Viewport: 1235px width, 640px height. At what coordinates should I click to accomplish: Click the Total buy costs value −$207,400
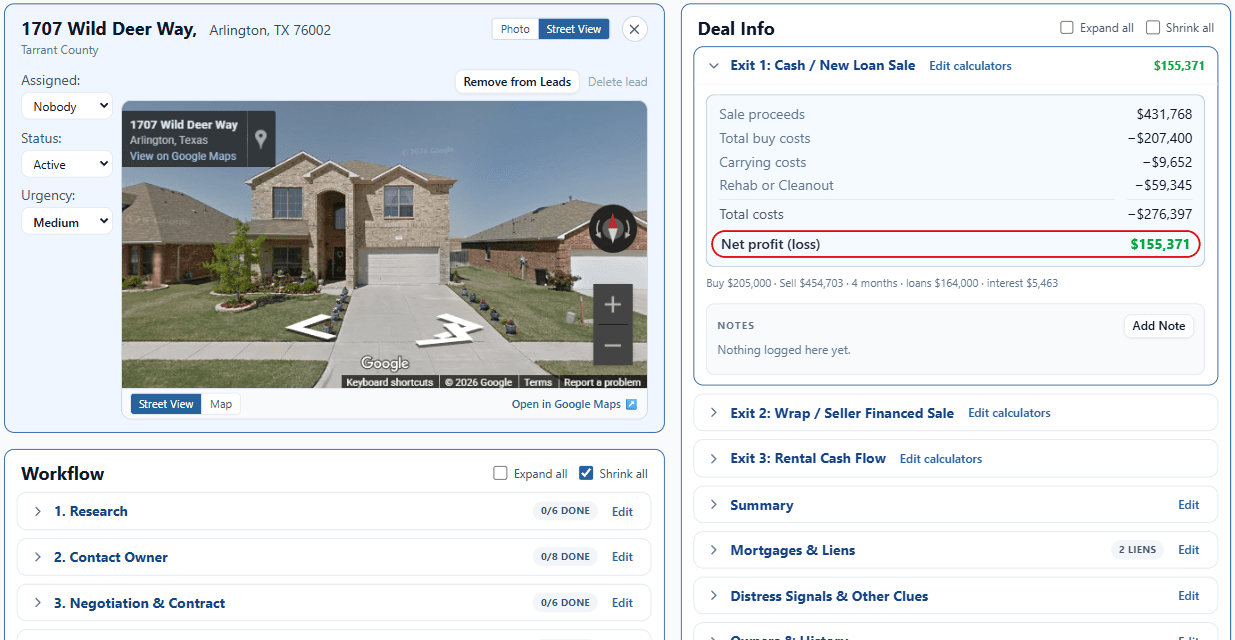click(x=1160, y=139)
